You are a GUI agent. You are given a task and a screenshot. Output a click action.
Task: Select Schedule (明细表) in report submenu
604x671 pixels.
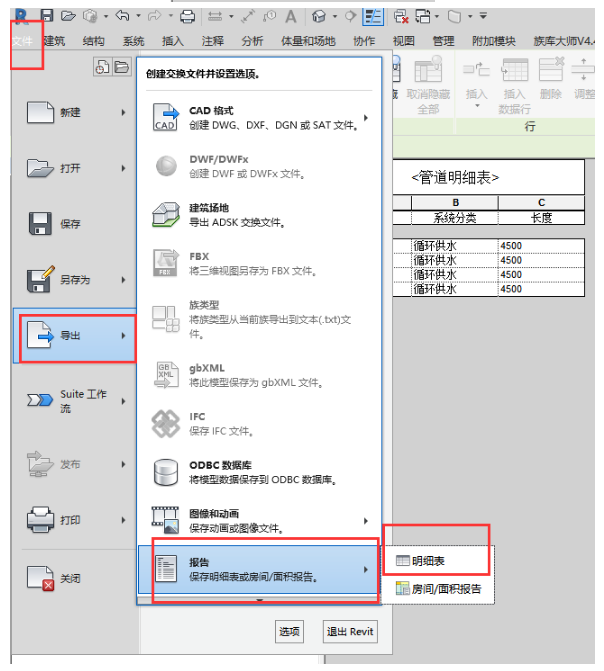pyautogui.click(x=437, y=561)
